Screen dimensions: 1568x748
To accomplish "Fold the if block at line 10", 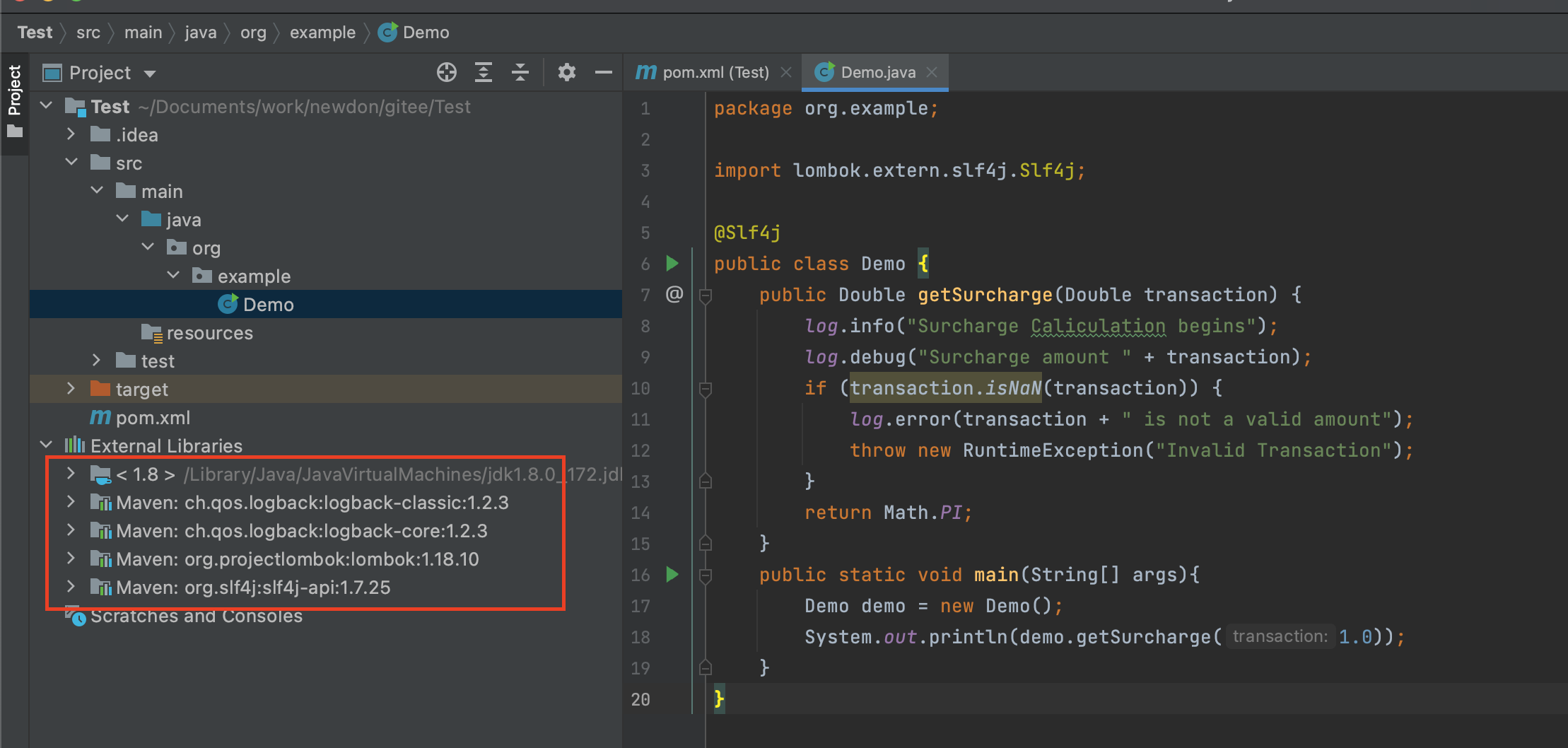I will pyautogui.click(x=705, y=389).
